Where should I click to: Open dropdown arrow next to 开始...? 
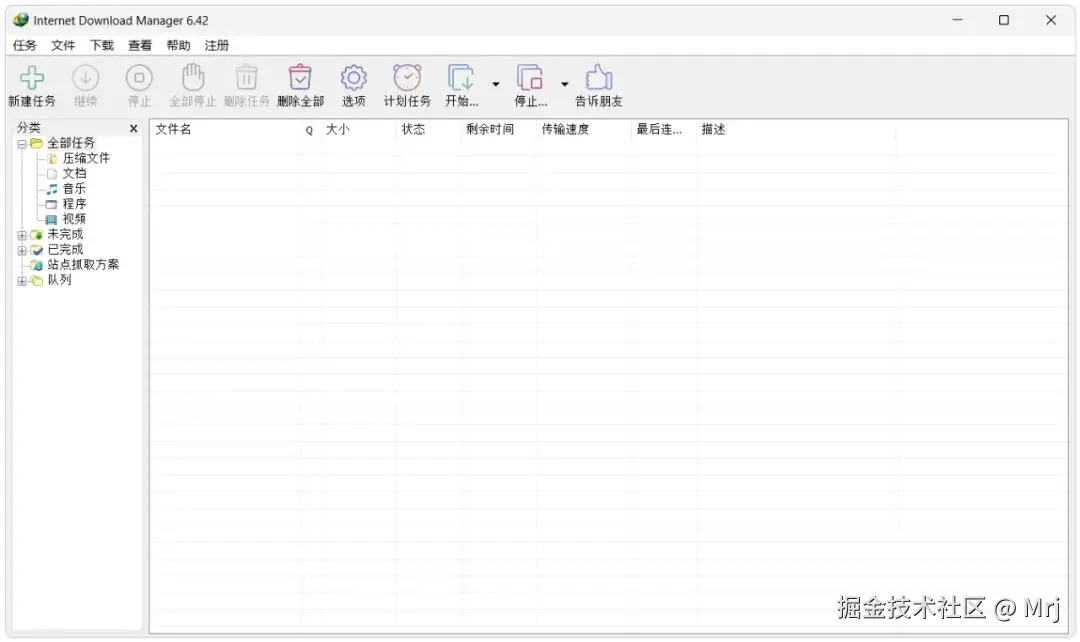(496, 84)
